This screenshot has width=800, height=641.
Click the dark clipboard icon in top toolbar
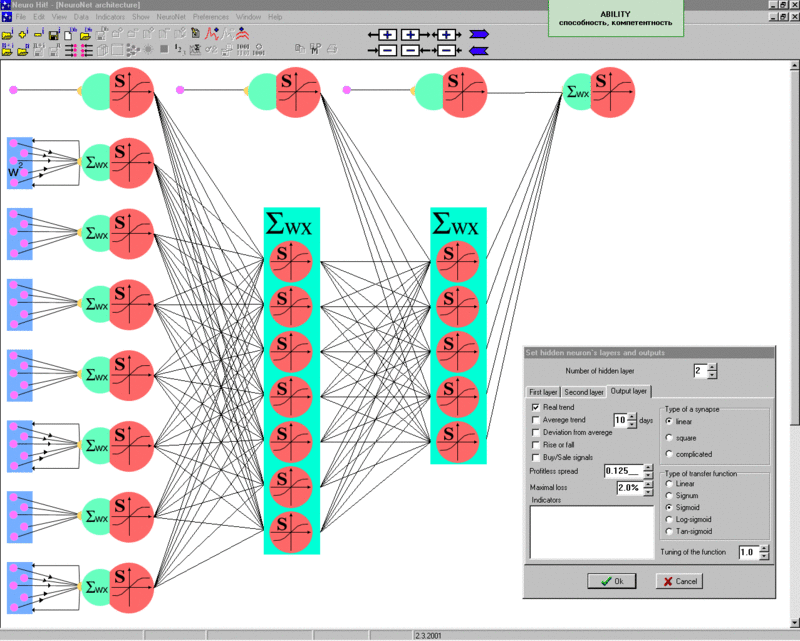(195, 34)
